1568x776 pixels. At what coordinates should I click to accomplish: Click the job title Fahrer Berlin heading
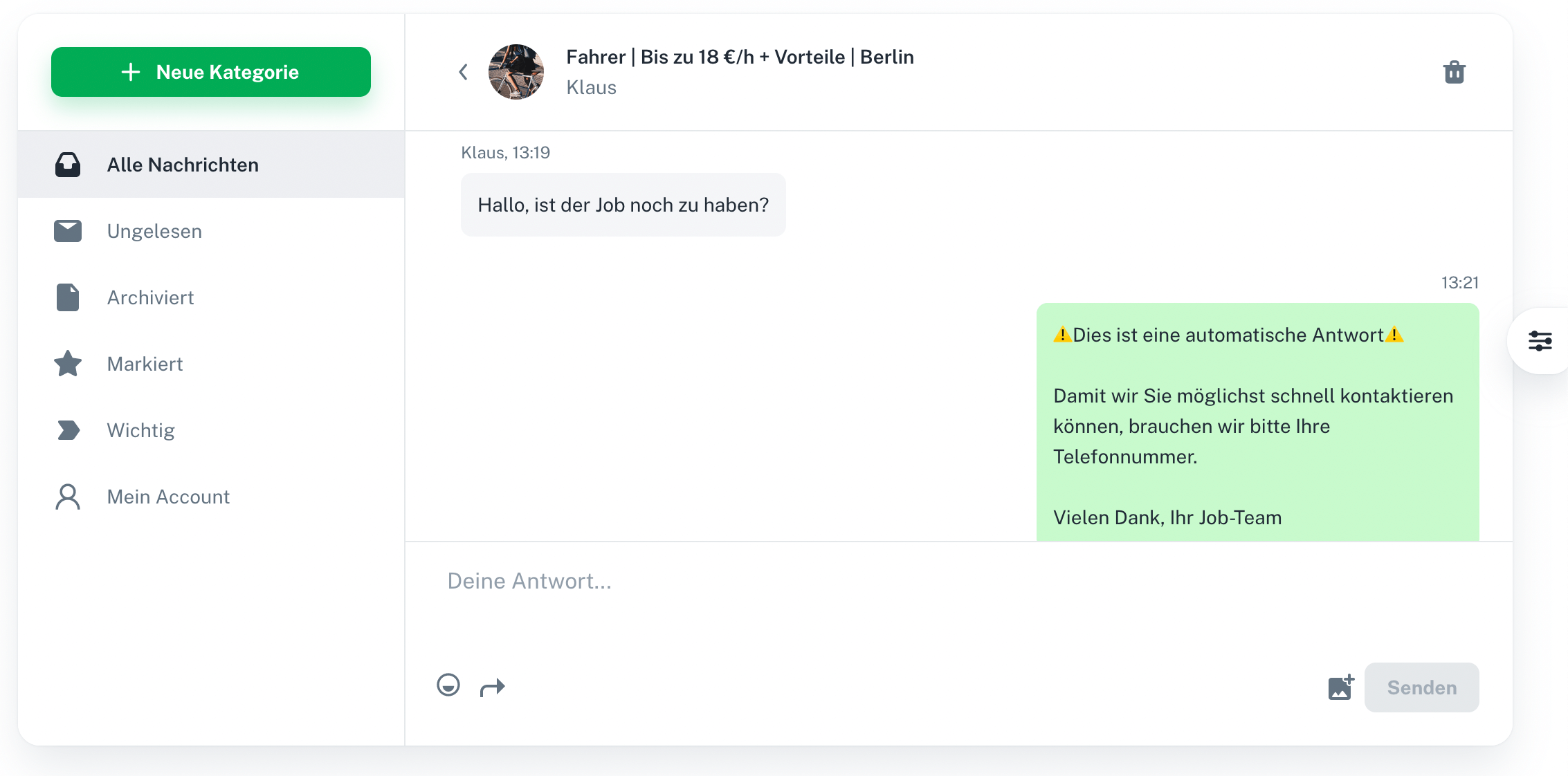point(740,57)
